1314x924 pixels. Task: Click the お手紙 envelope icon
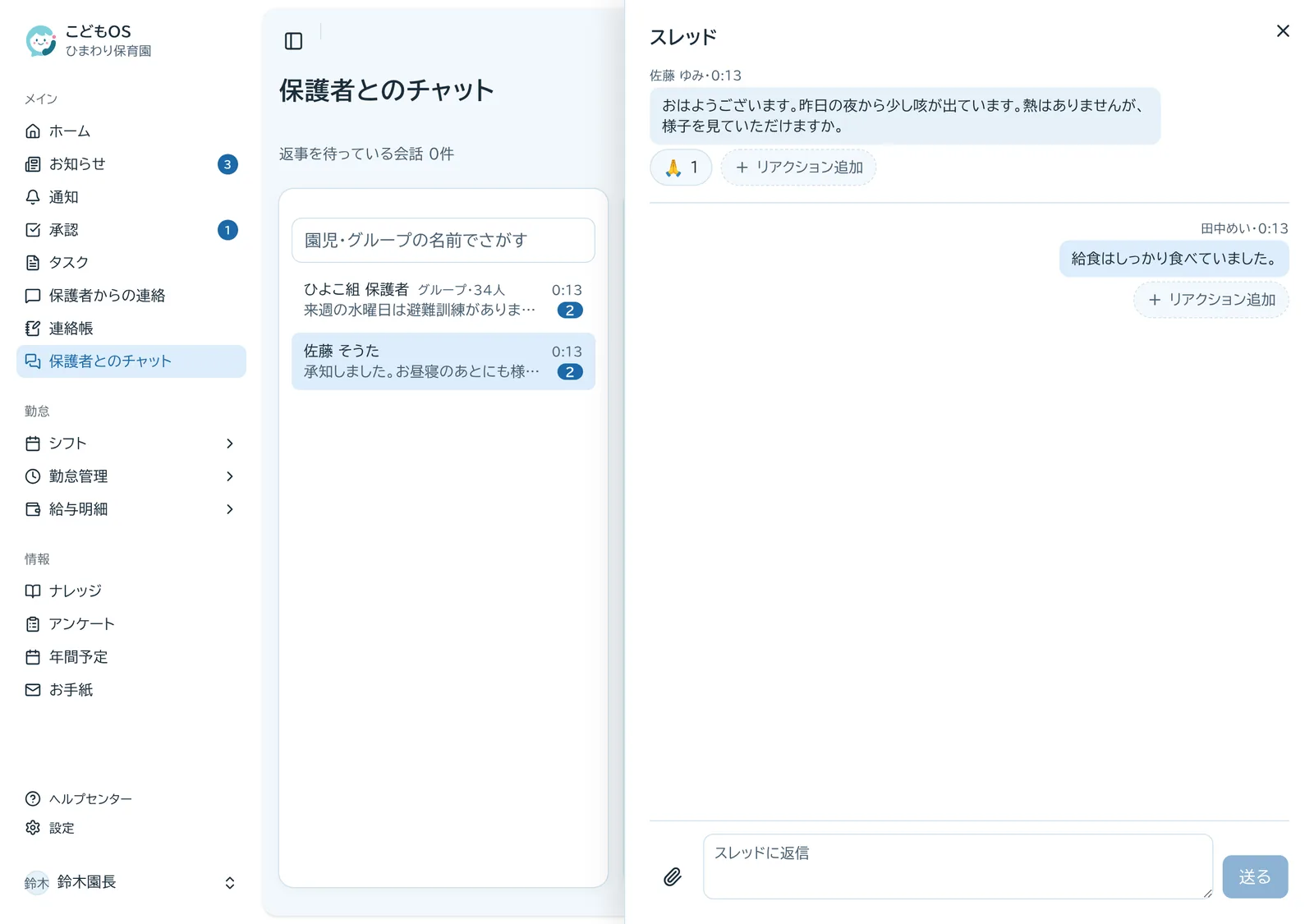click(x=33, y=690)
